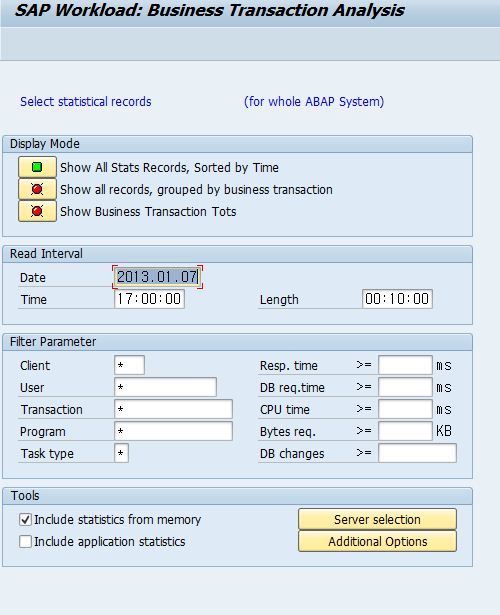The image size is (500, 615).
Task: Enable Include application statistics checkbox
Action: [x=25, y=542]
